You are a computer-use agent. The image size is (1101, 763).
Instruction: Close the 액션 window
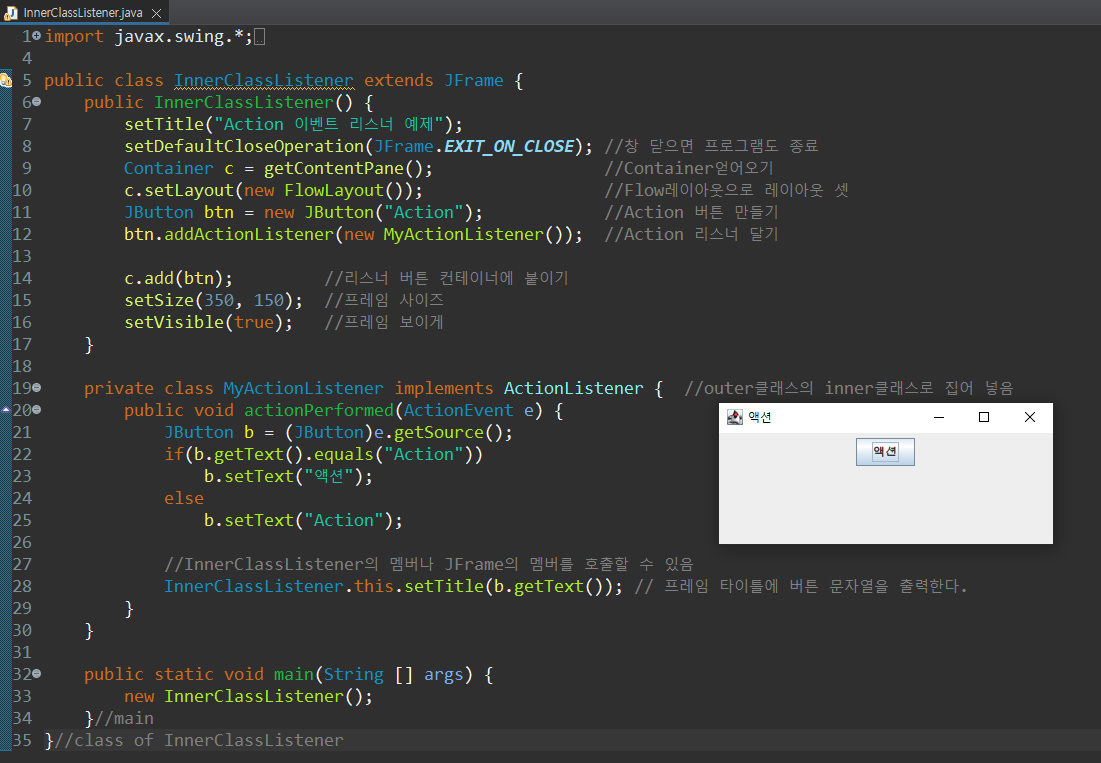(x=1029, y=417)
